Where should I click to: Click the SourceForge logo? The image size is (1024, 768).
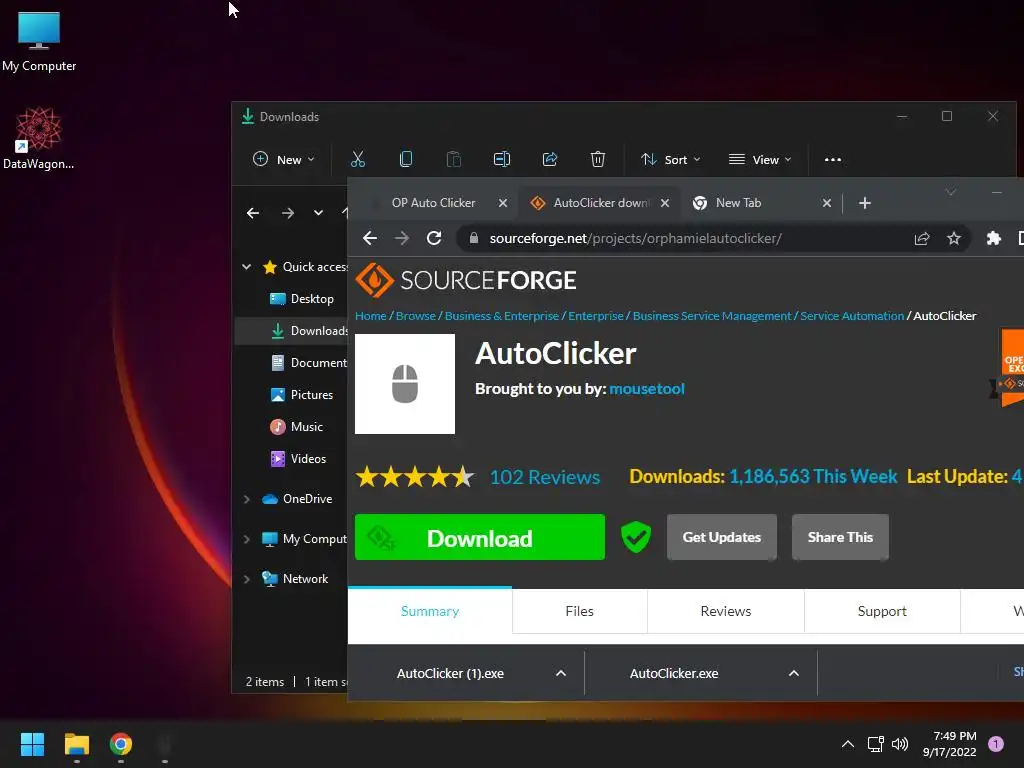pos(466,280)
